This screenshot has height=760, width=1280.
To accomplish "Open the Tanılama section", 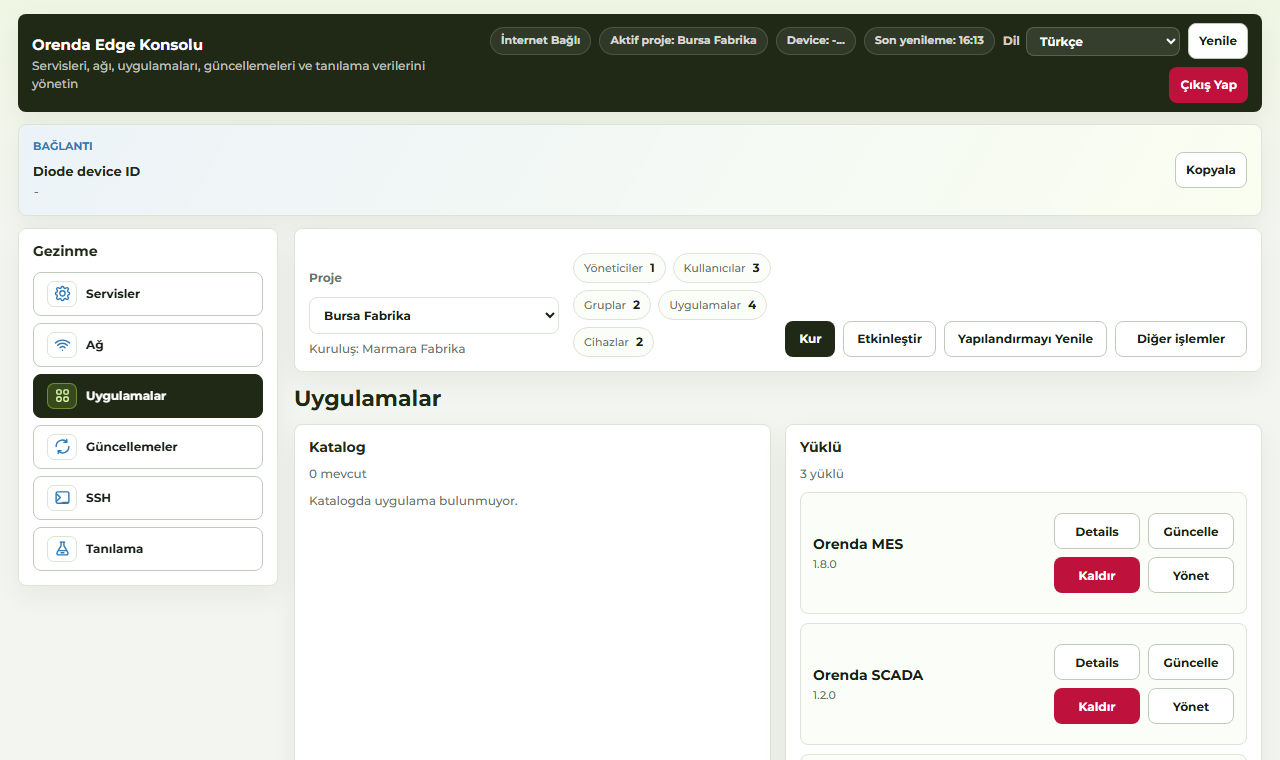I will [x=148, y=549].
